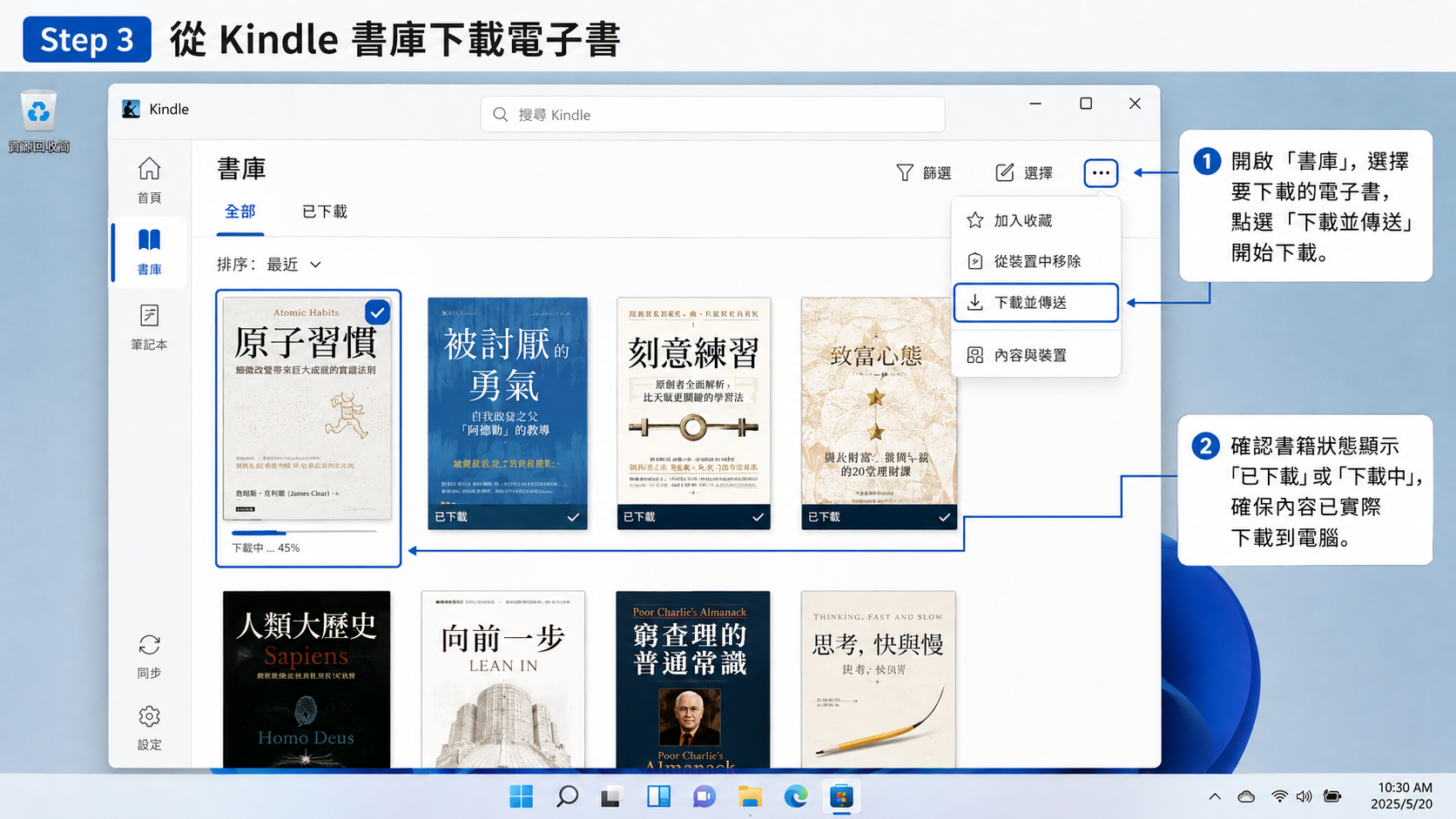Uncheck the 原子習慣 selection checkbox
1456x819 pixels.
click(377, 312)
